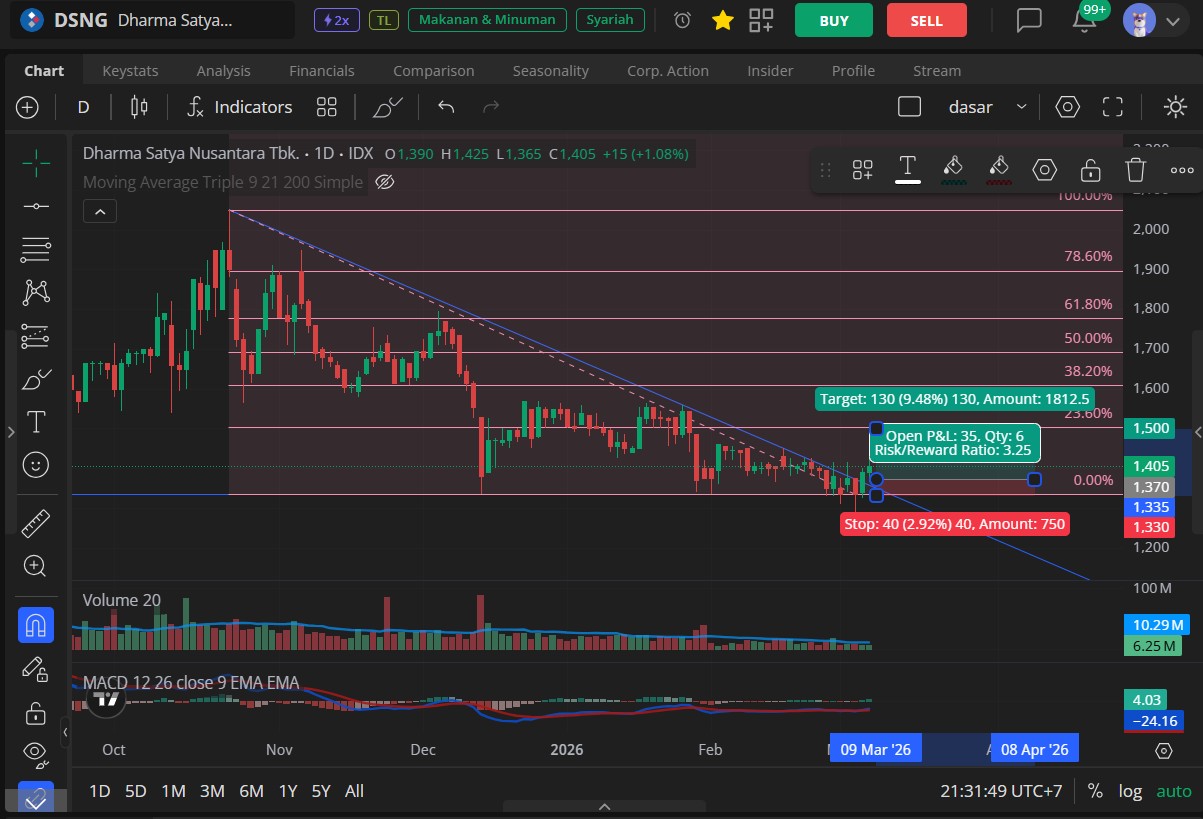Change drawing text color T icon
The image size is (1203, 819).
(908, 168)
